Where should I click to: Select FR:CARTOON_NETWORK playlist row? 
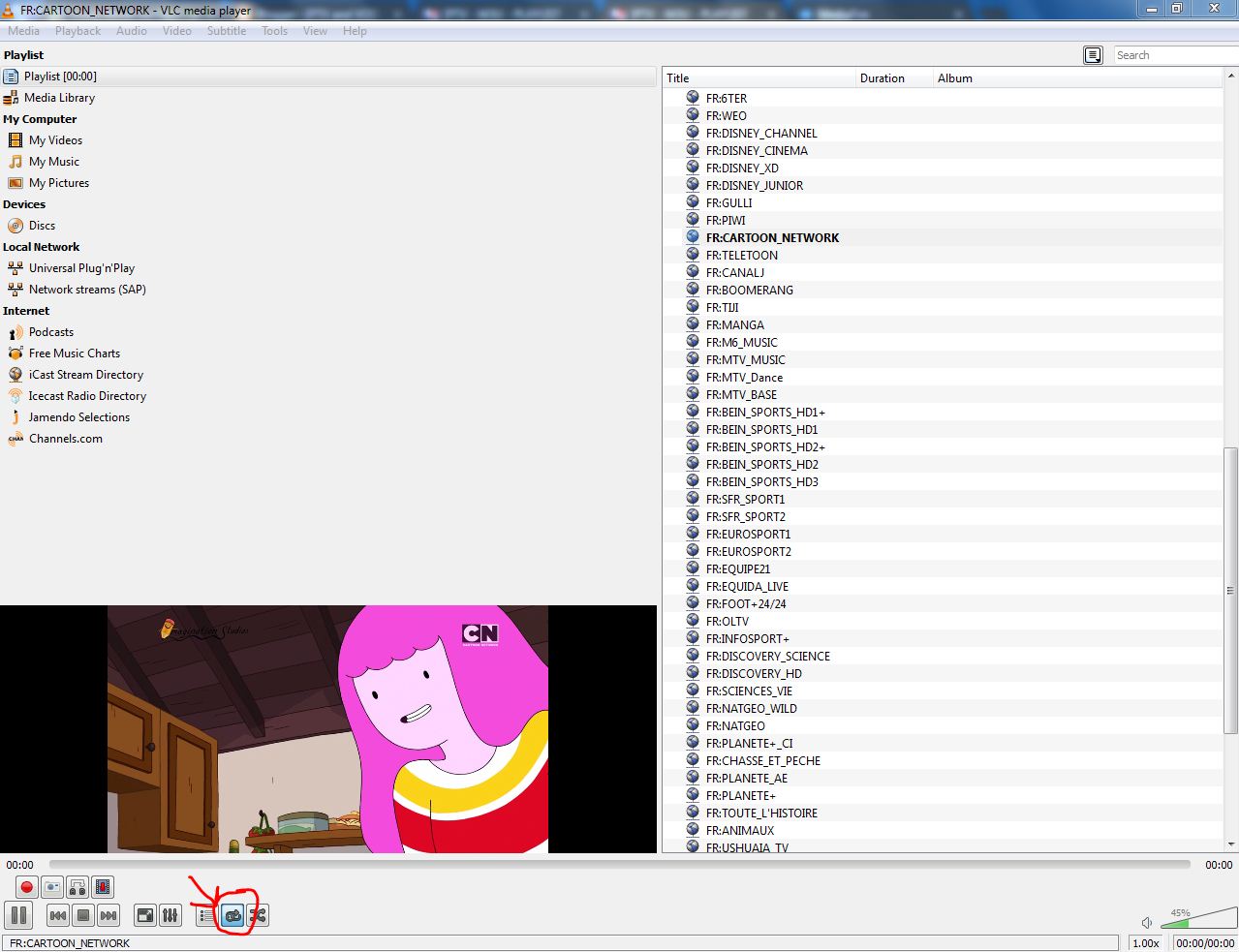coord(772,238)
